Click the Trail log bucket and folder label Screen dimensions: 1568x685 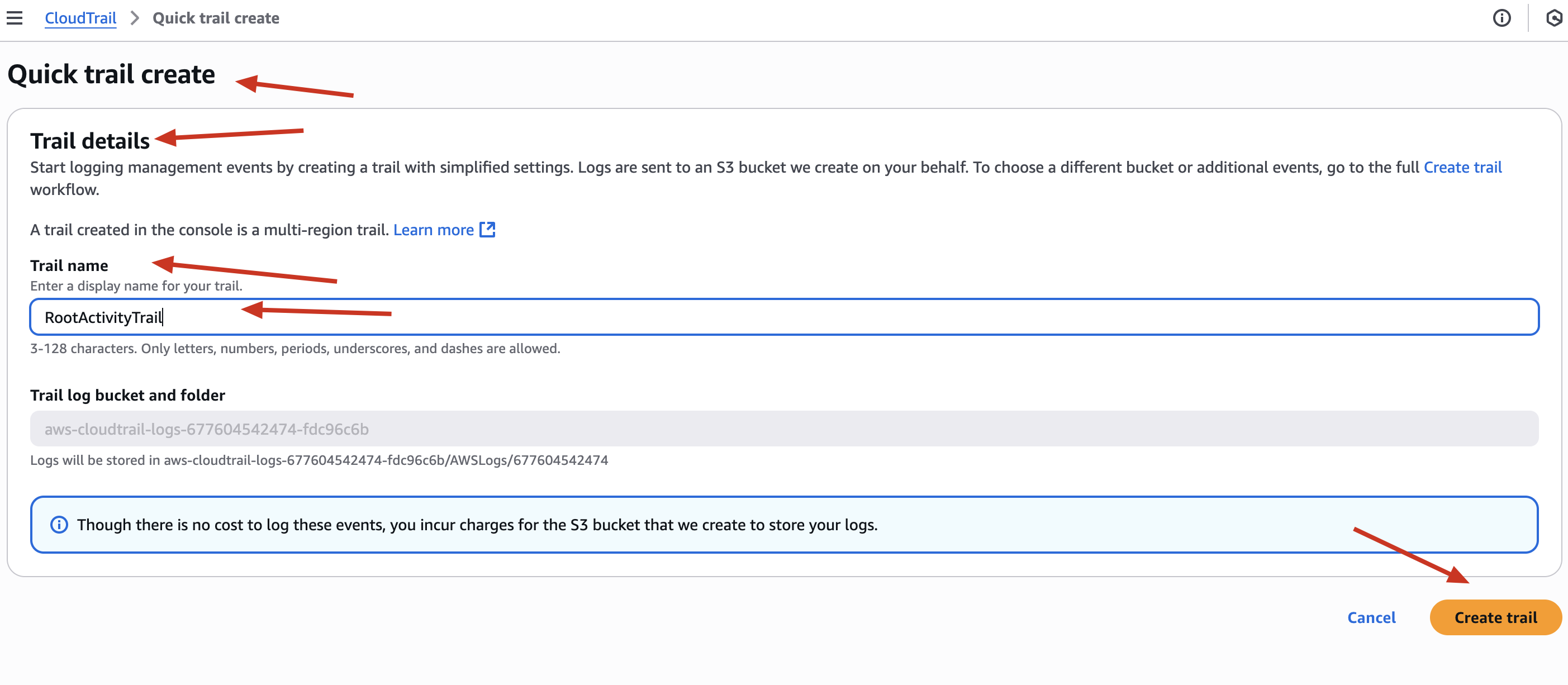tap(128, 396)
